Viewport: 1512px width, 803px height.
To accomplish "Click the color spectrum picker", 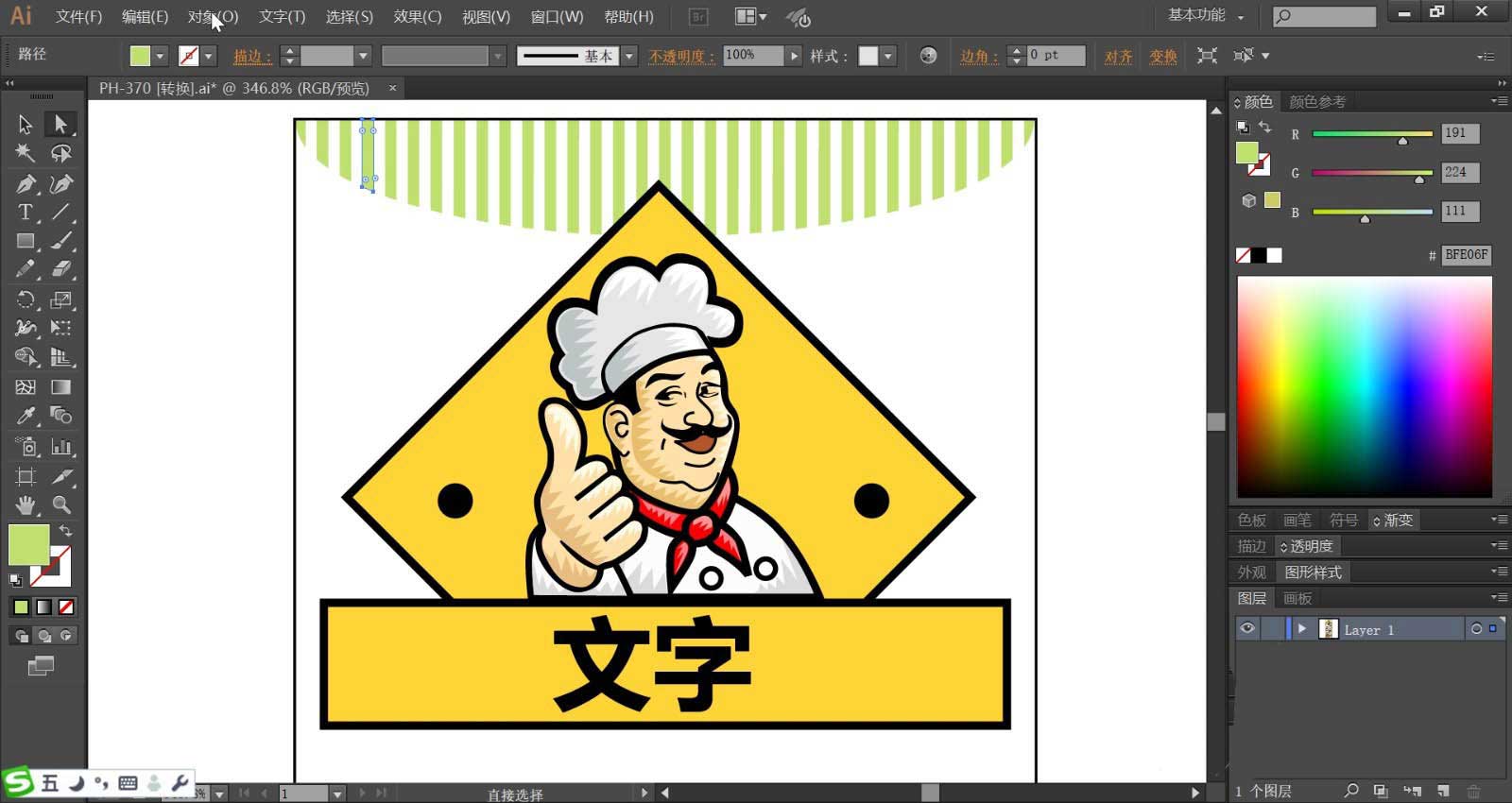I will point(1365,386).
